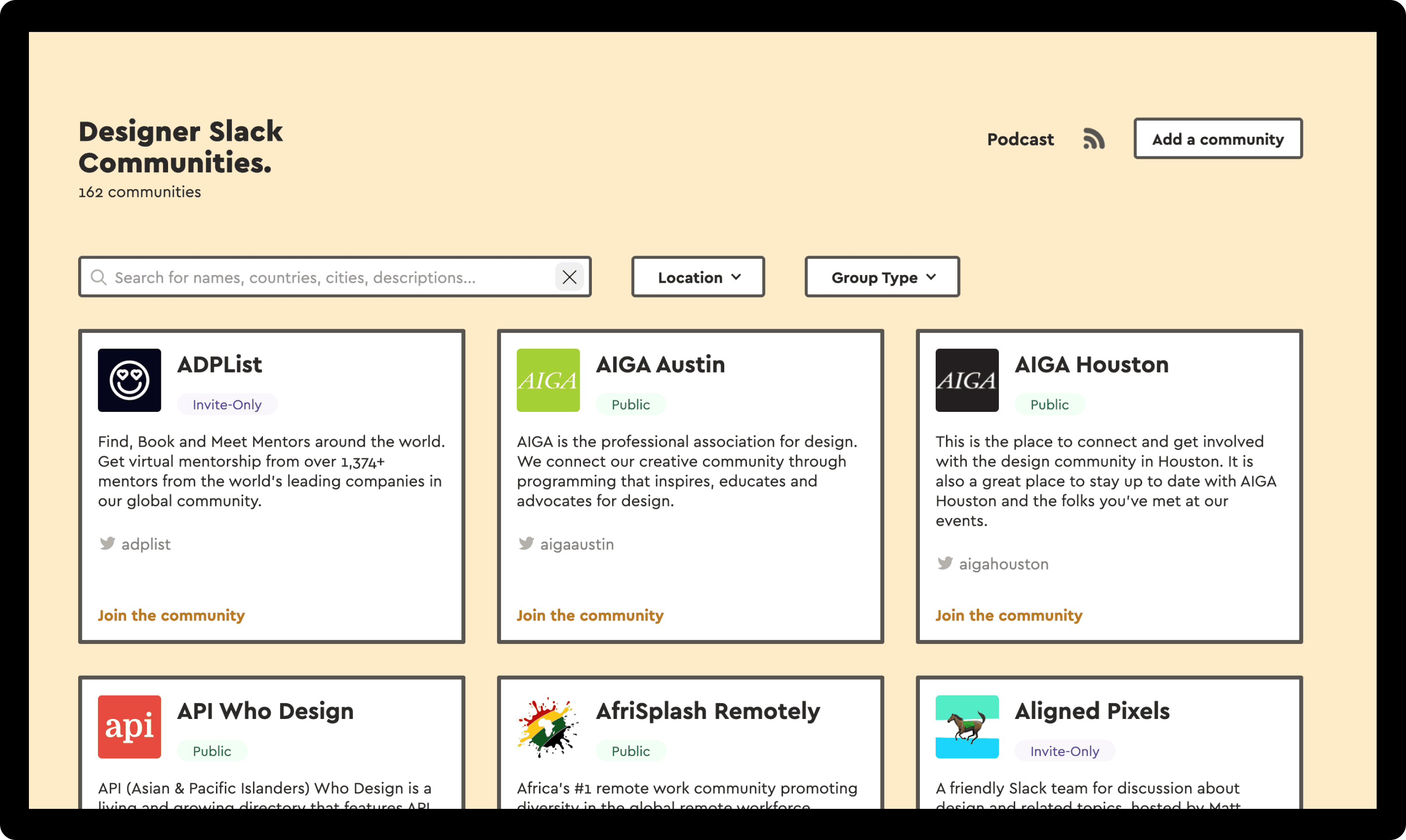Join the ADPList community
The image size is (1406, 840).
coord(171,615)
